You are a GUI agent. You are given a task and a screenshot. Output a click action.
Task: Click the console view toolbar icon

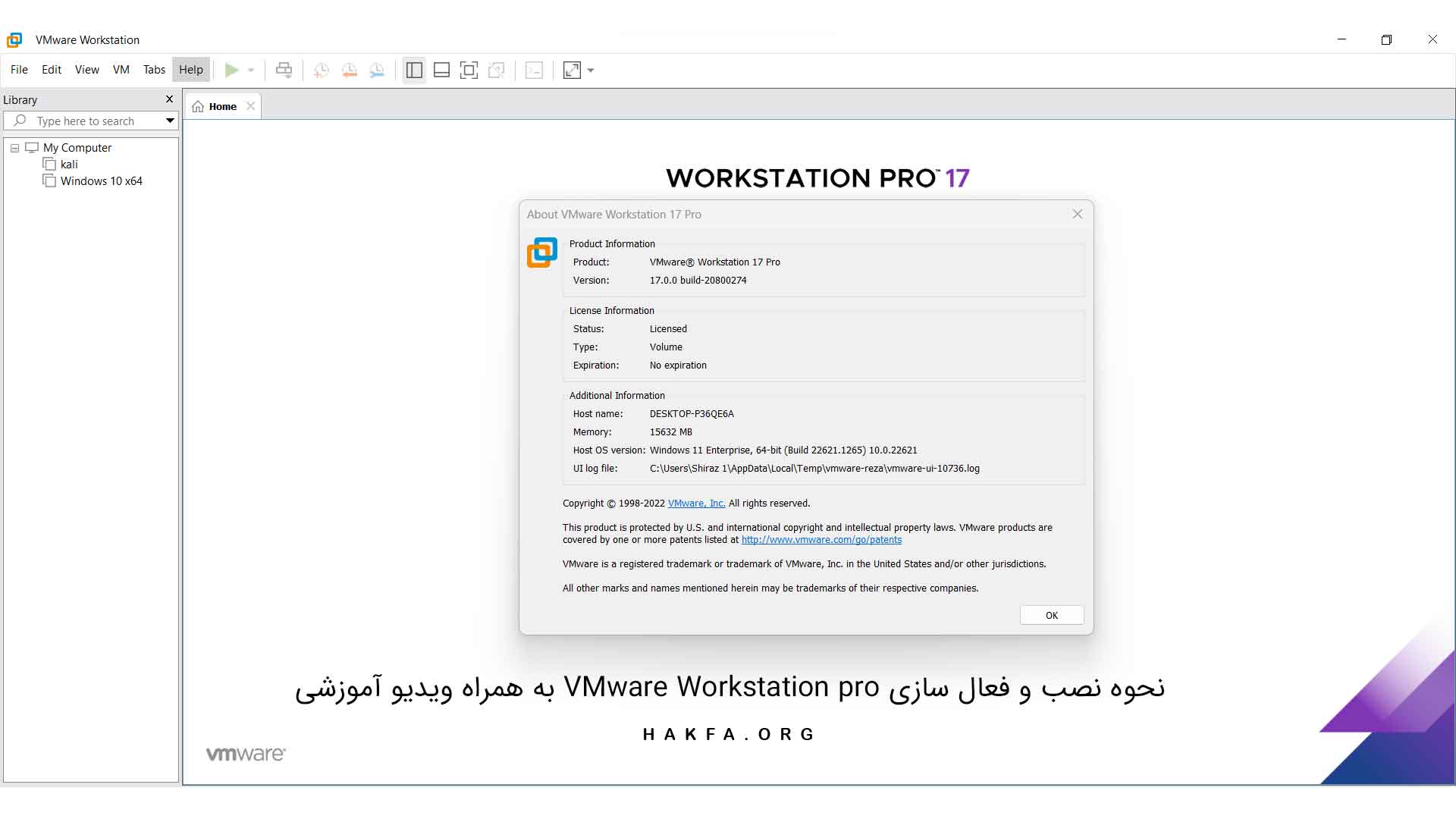coord(534,71)
